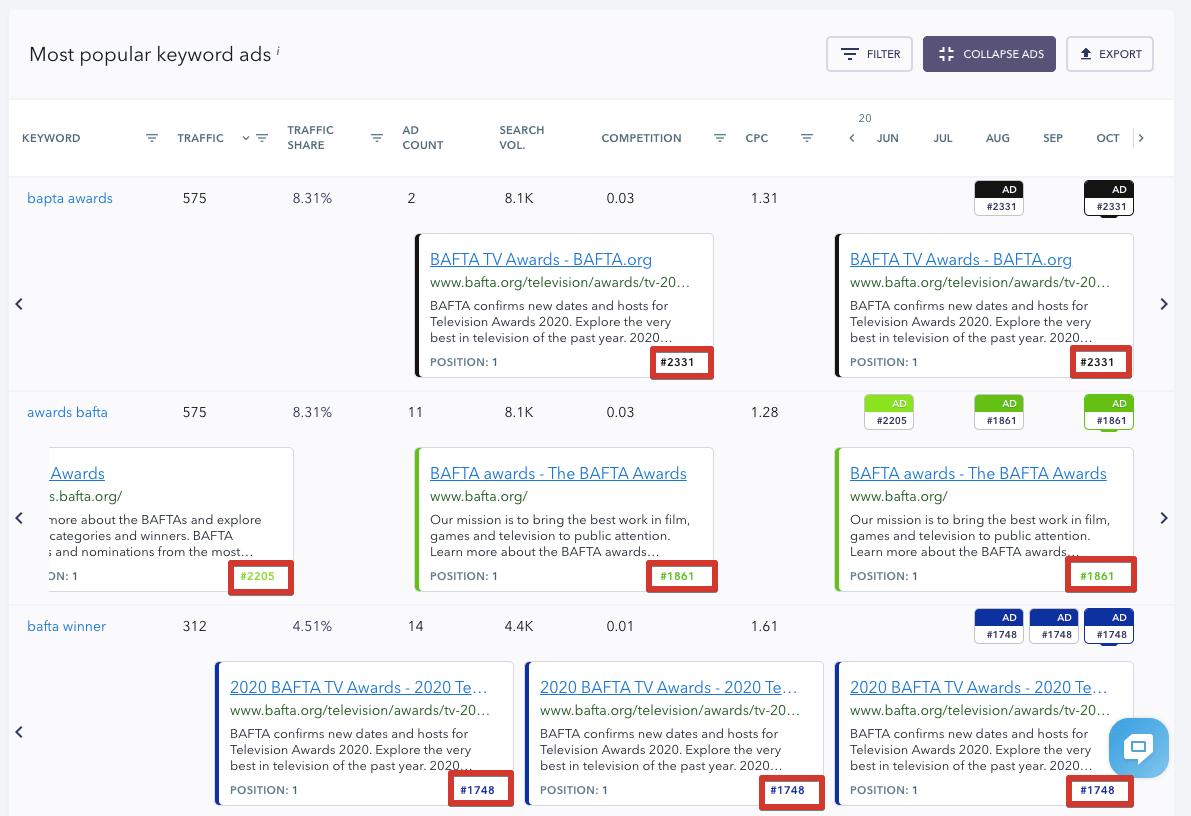The image size is (1191, 816).
Task: Click the JUL month label
Action: (943, 138)
